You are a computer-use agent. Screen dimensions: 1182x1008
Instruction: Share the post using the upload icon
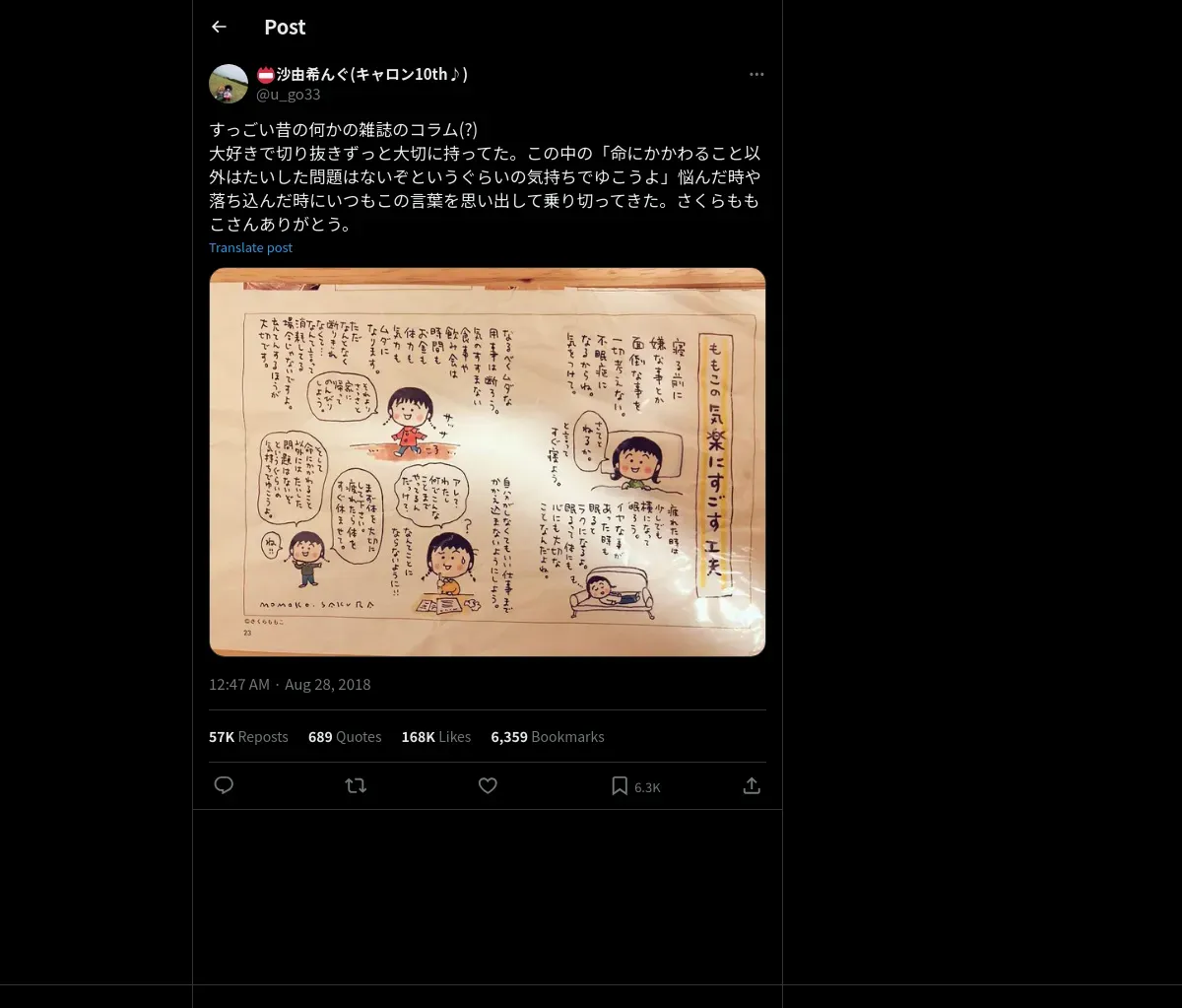pyautogui.click(x=752, y=785)
